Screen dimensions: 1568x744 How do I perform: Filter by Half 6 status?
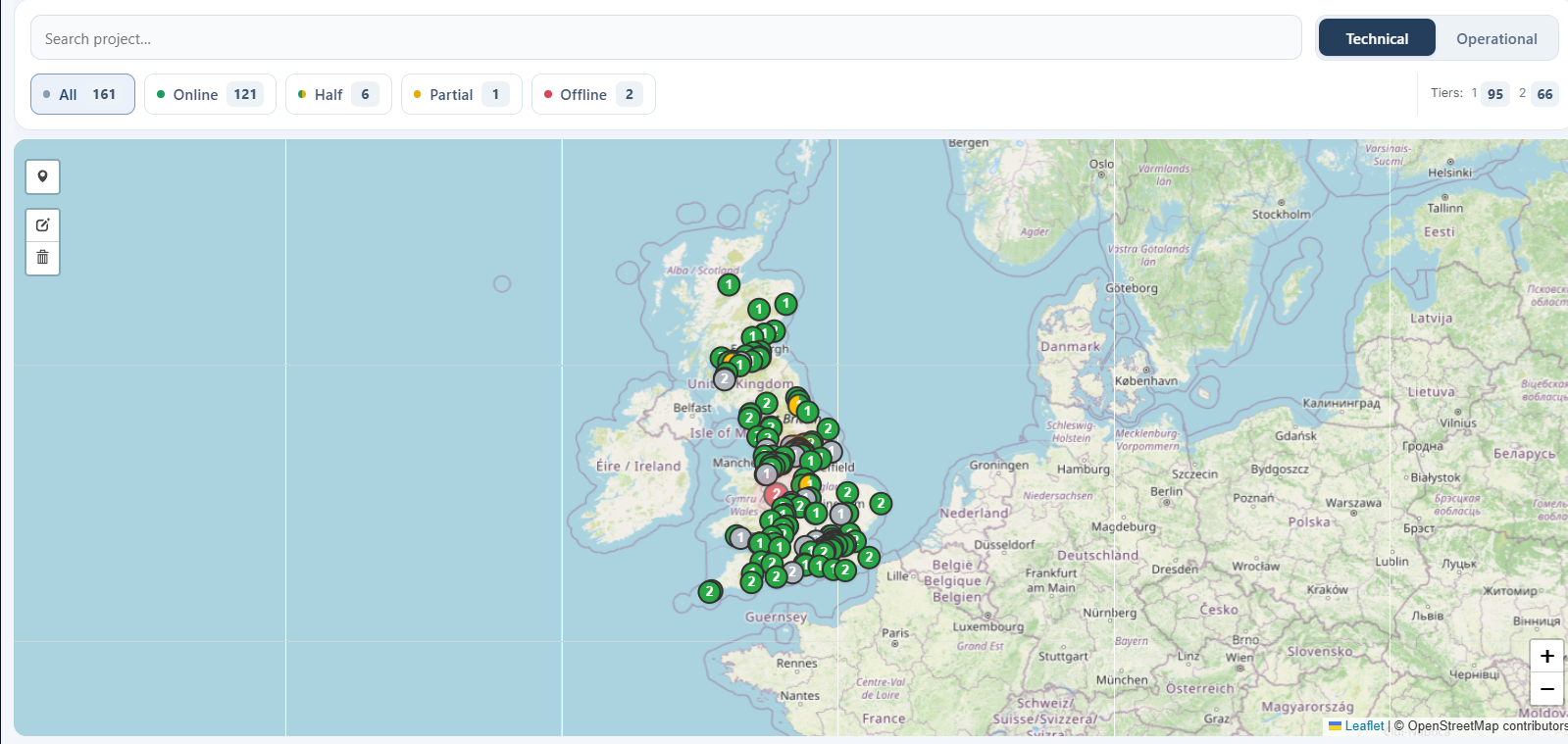click(338, 94)
